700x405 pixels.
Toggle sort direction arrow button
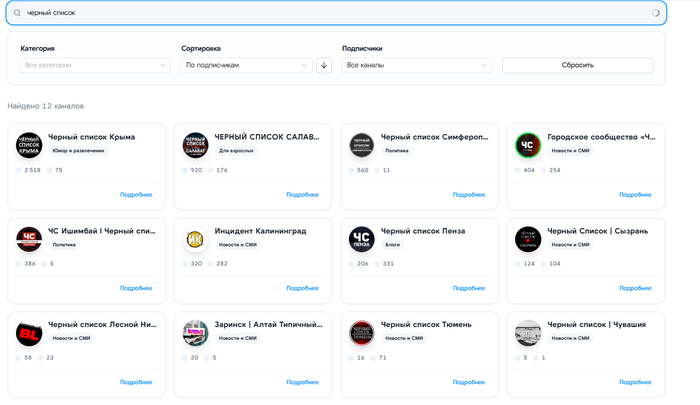point(324,65)
